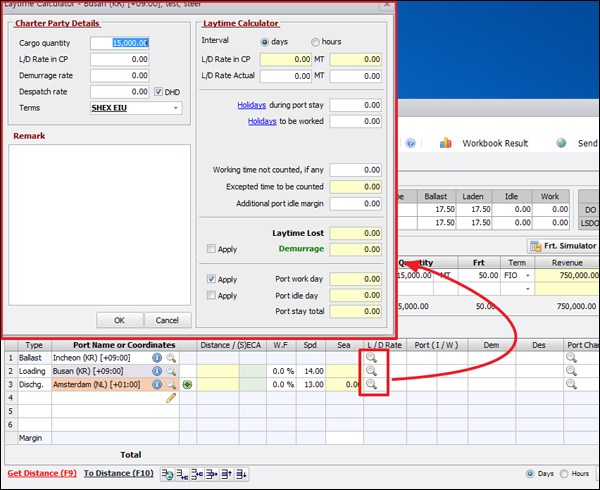This screenshot has height=490, width=600.
Task: Click the Demurrage rate field
Action: tap(120, 75)
